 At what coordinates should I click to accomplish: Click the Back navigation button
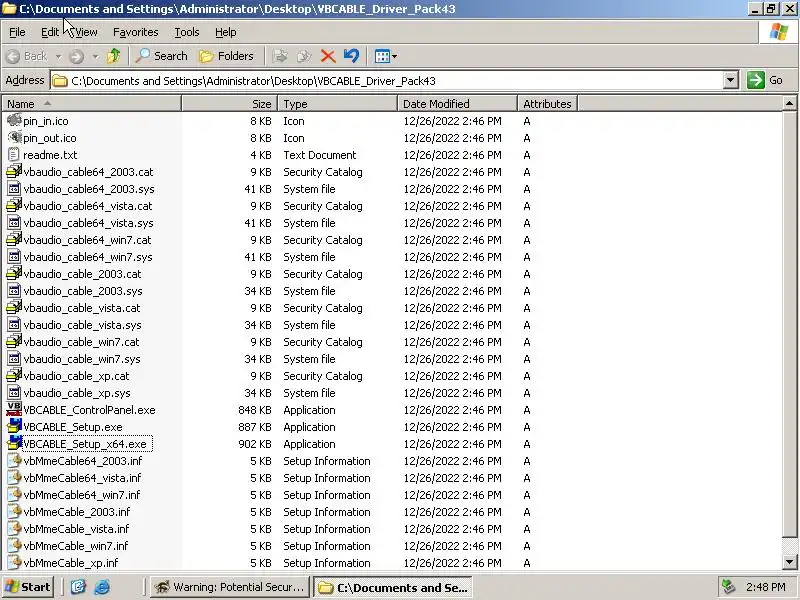tap(28, 56)
